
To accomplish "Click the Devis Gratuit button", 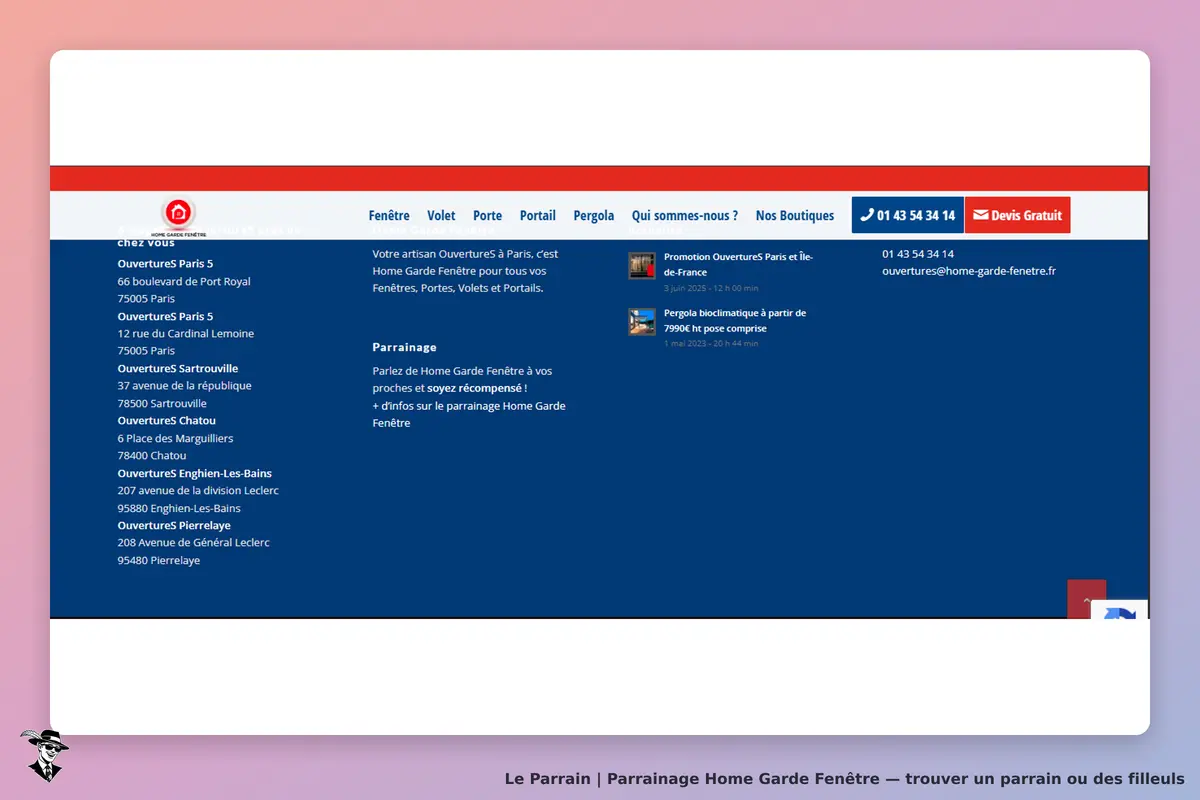I will [x=1018, y=215].
